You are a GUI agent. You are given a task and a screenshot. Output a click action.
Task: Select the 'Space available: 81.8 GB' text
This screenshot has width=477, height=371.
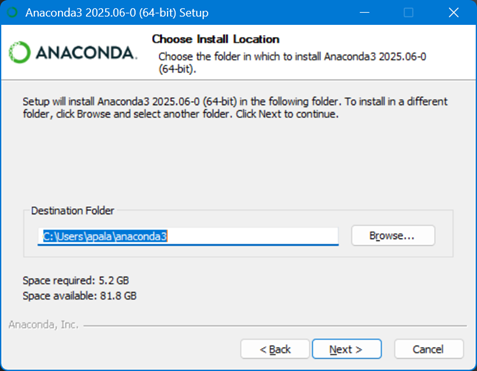click(79, 296)
